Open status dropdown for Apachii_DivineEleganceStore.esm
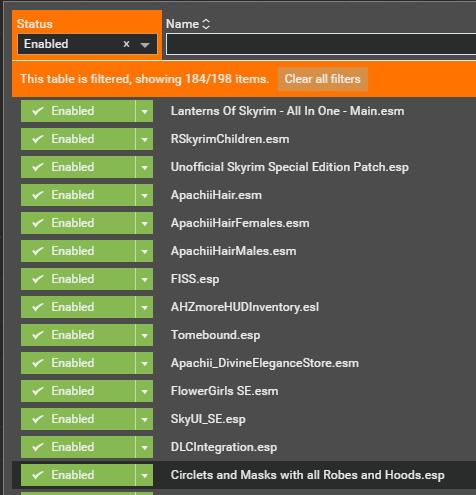 point(144,363)
